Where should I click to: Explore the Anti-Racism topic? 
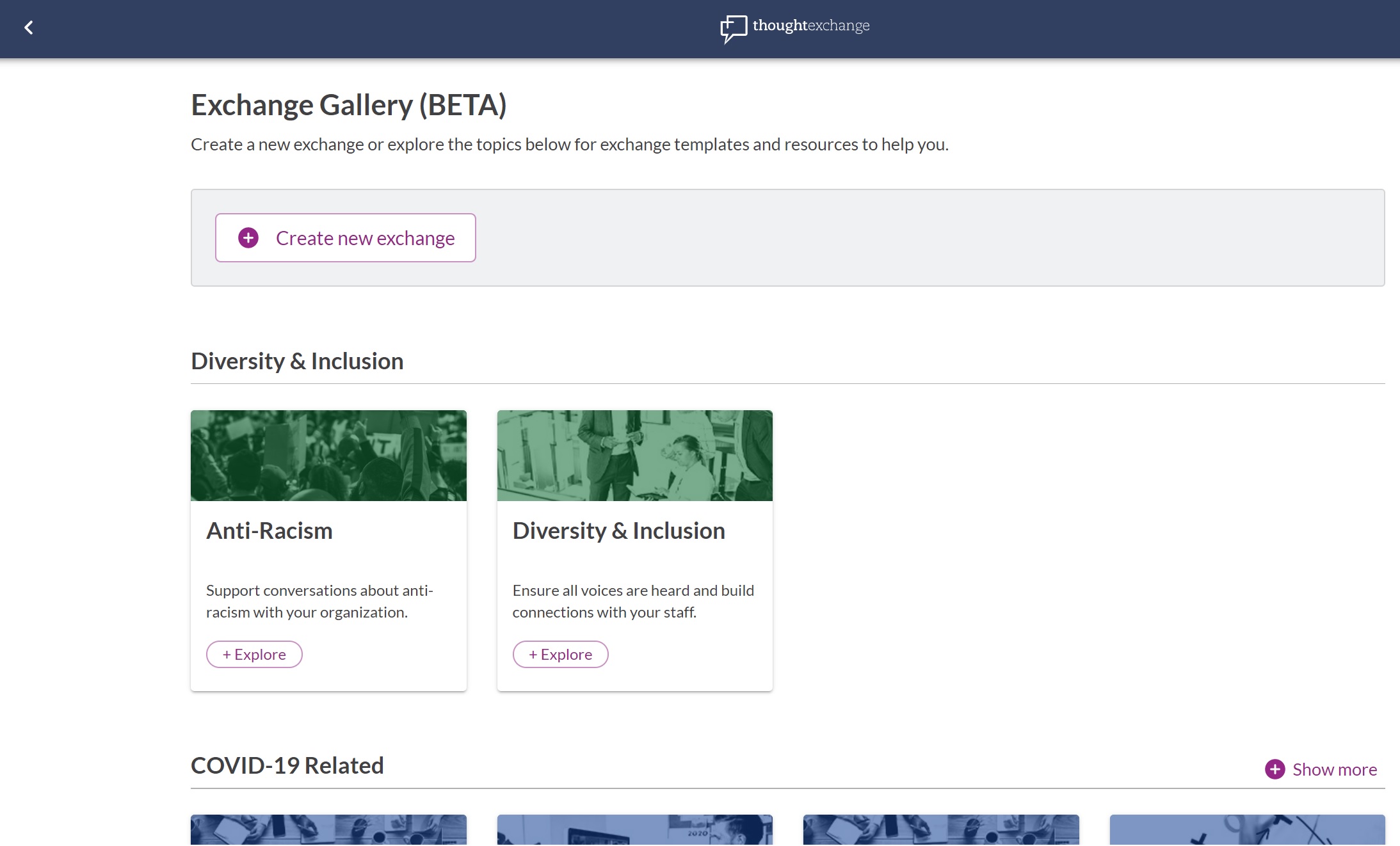(x=254, y=655)
